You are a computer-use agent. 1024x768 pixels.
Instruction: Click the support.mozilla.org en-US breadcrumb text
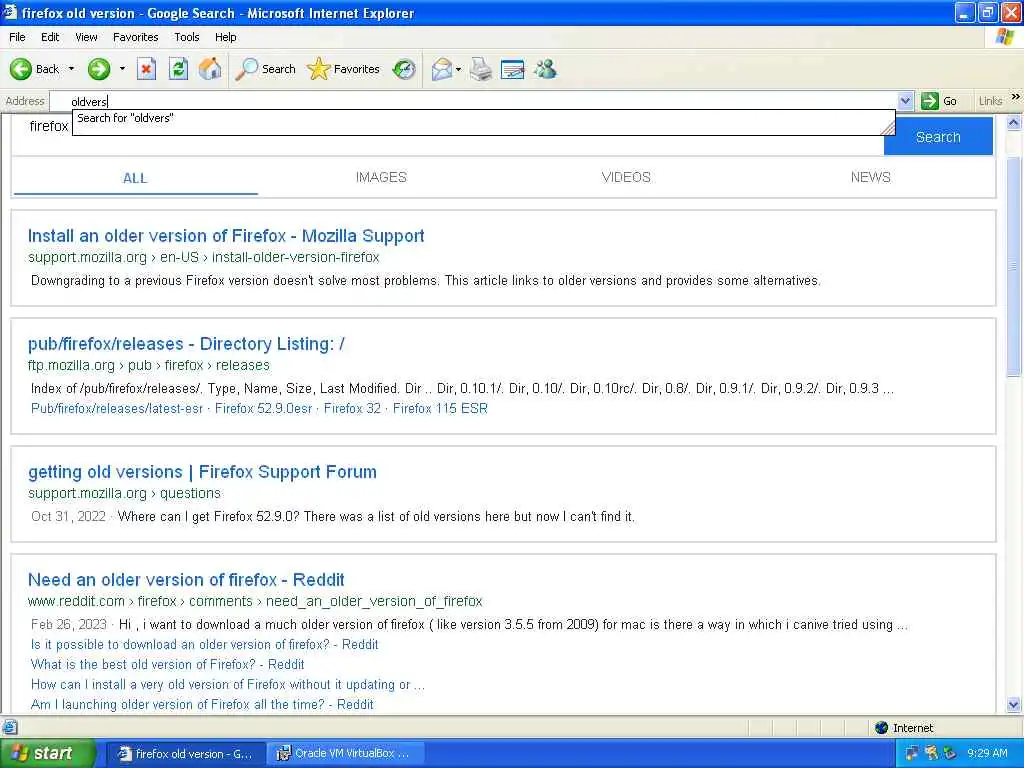(x=203, y=257)
